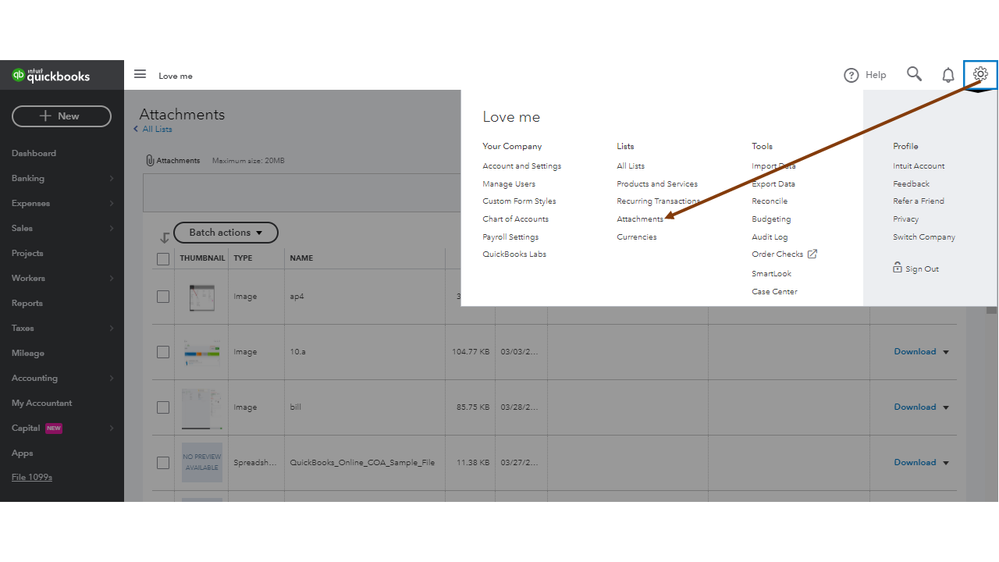999x562 pixels.
Task: Expand the Capital sidebar chevron
Action: (111, 428)
